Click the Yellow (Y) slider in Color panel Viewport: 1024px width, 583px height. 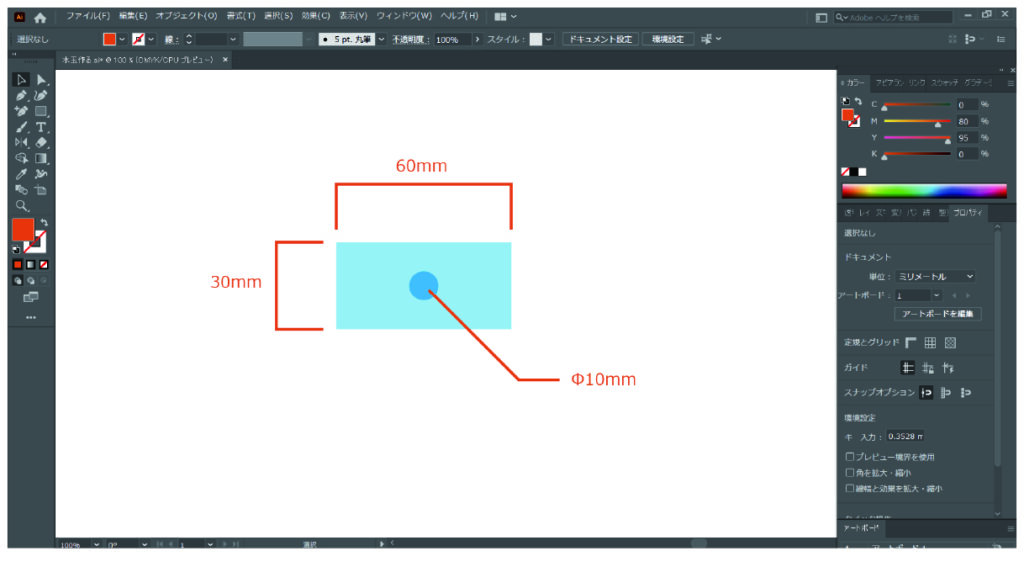point(917,138)
